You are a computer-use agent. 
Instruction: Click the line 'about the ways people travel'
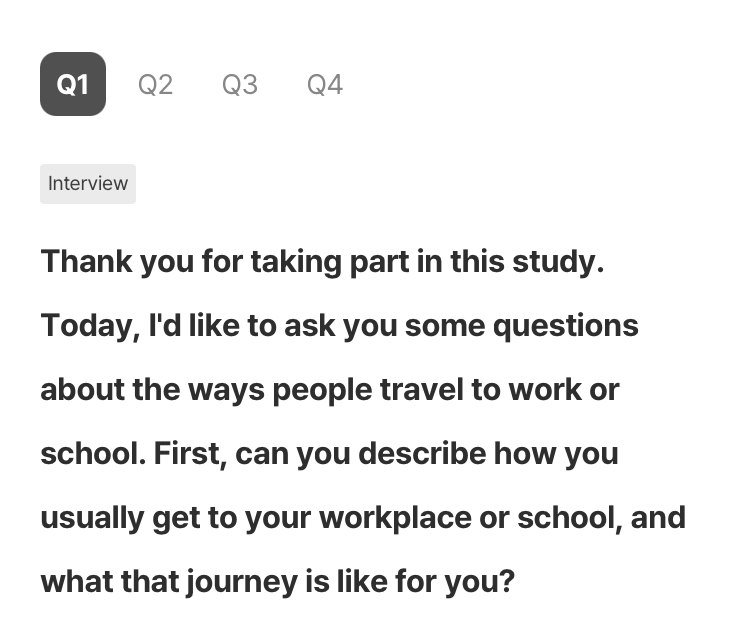pyautogui.click(x=330, y=390)
